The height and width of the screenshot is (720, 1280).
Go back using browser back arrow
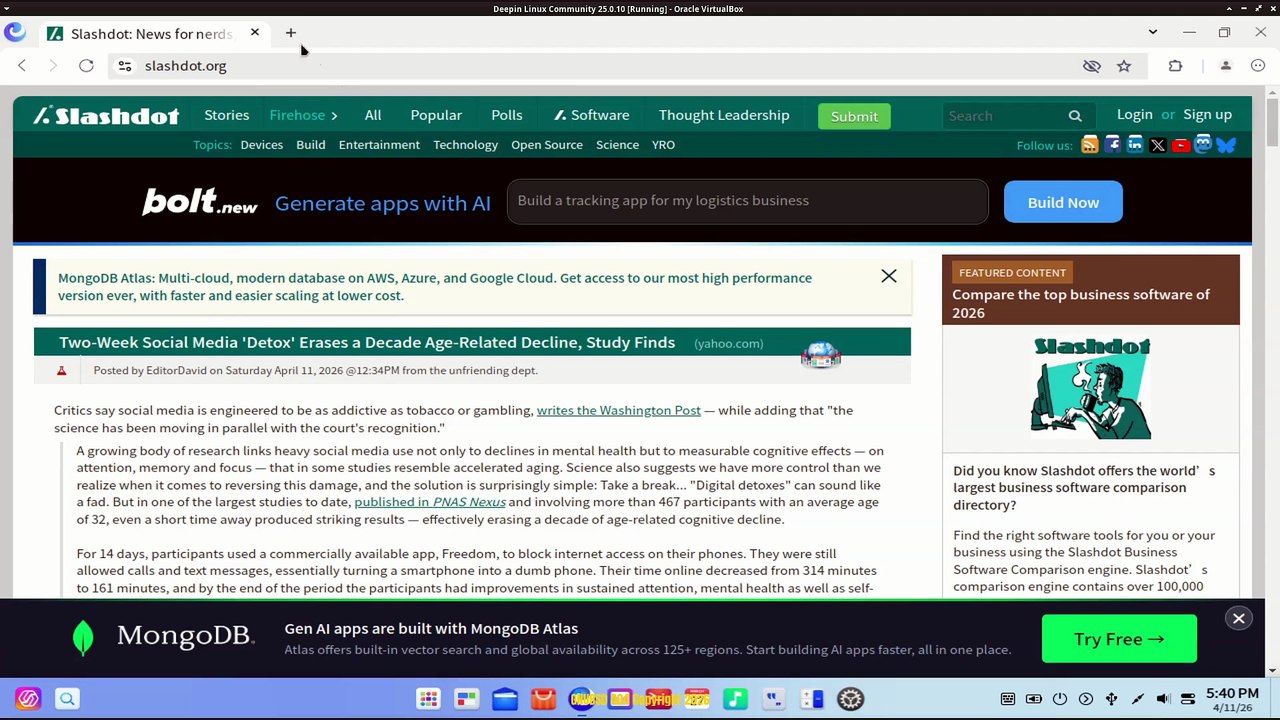(x=22, y=66)
